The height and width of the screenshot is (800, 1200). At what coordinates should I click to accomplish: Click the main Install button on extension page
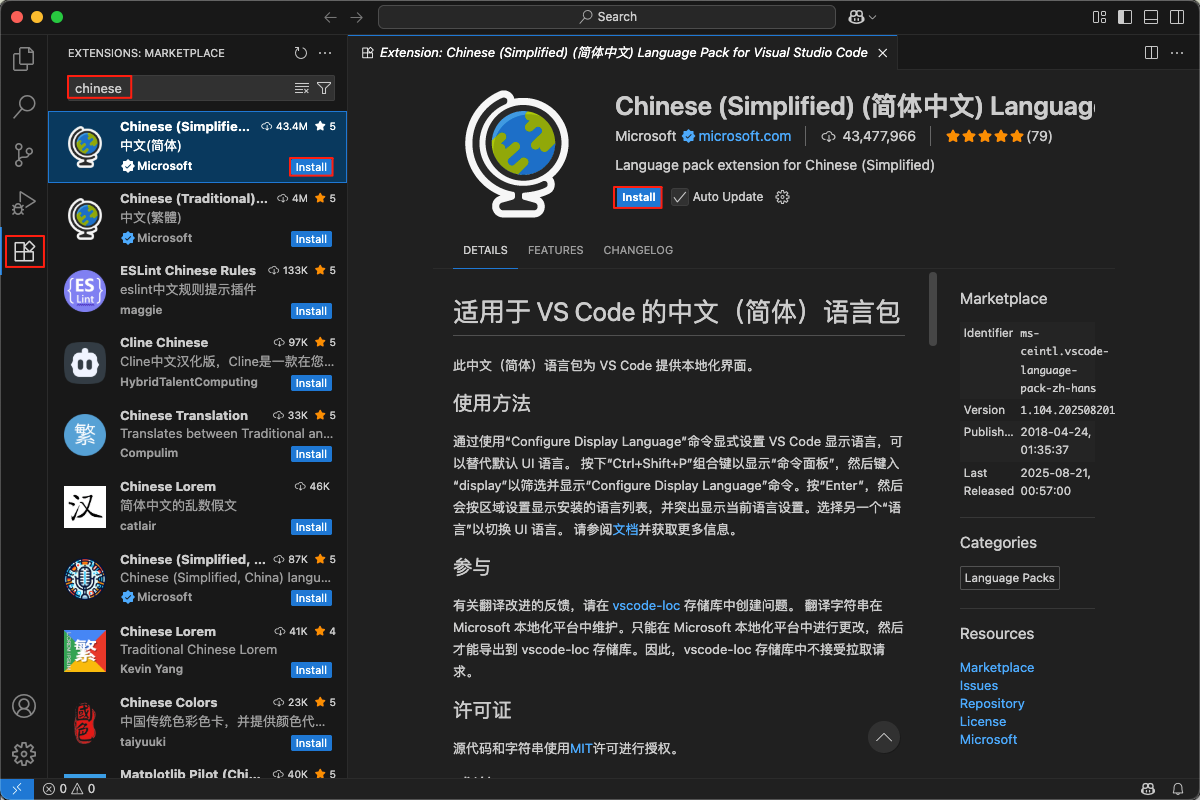point(639,197)
